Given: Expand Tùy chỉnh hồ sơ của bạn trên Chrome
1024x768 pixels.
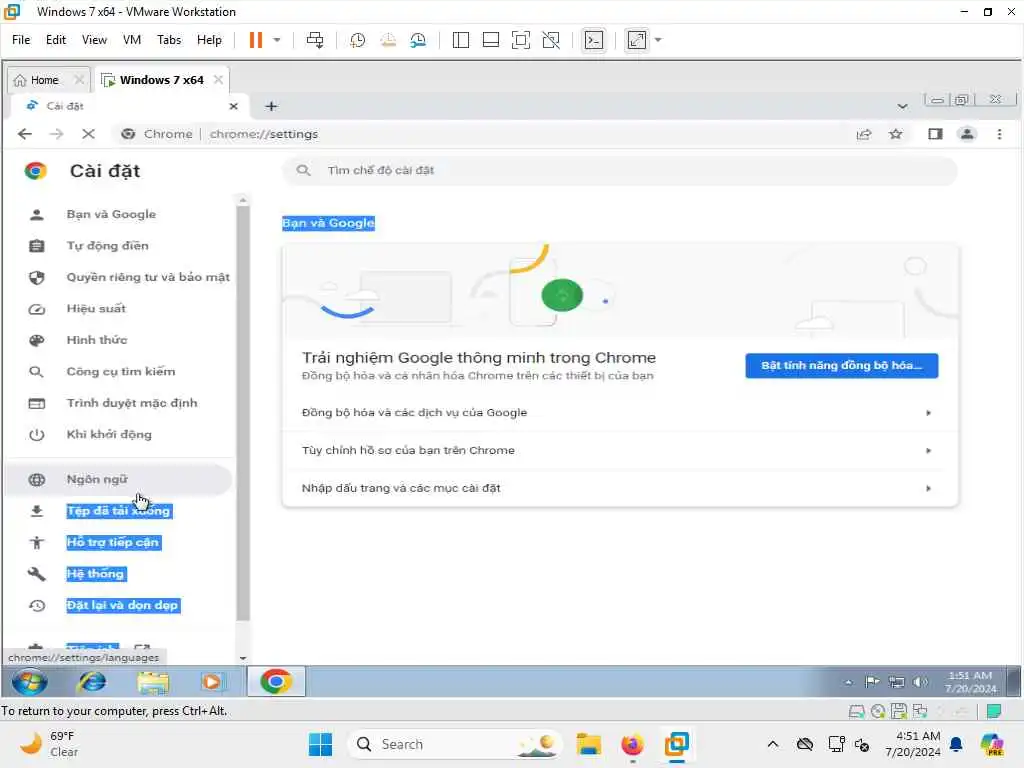Looking at the screenshot, I should coord(620,451).
